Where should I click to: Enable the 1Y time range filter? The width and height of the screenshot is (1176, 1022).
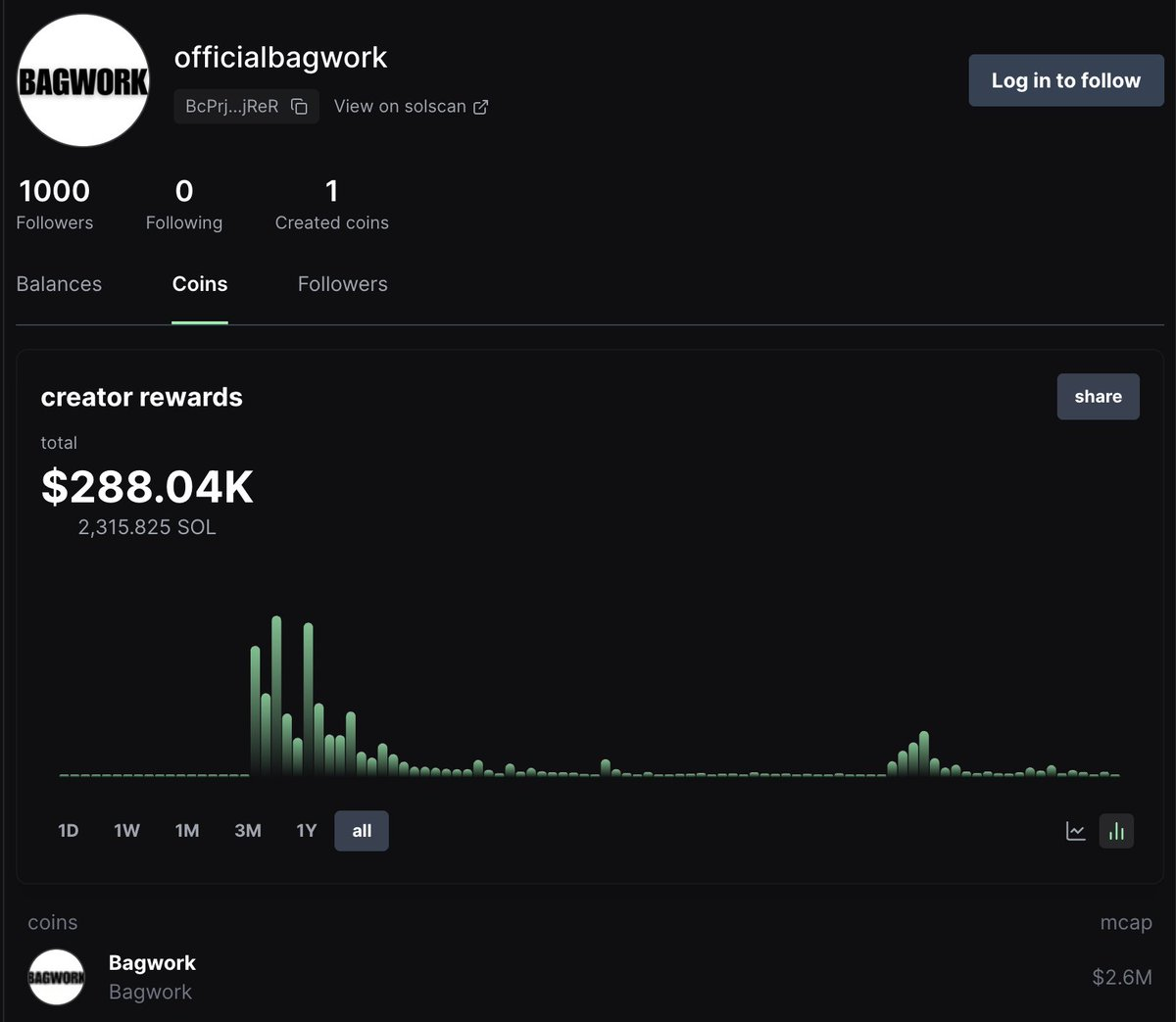(306, 830)
